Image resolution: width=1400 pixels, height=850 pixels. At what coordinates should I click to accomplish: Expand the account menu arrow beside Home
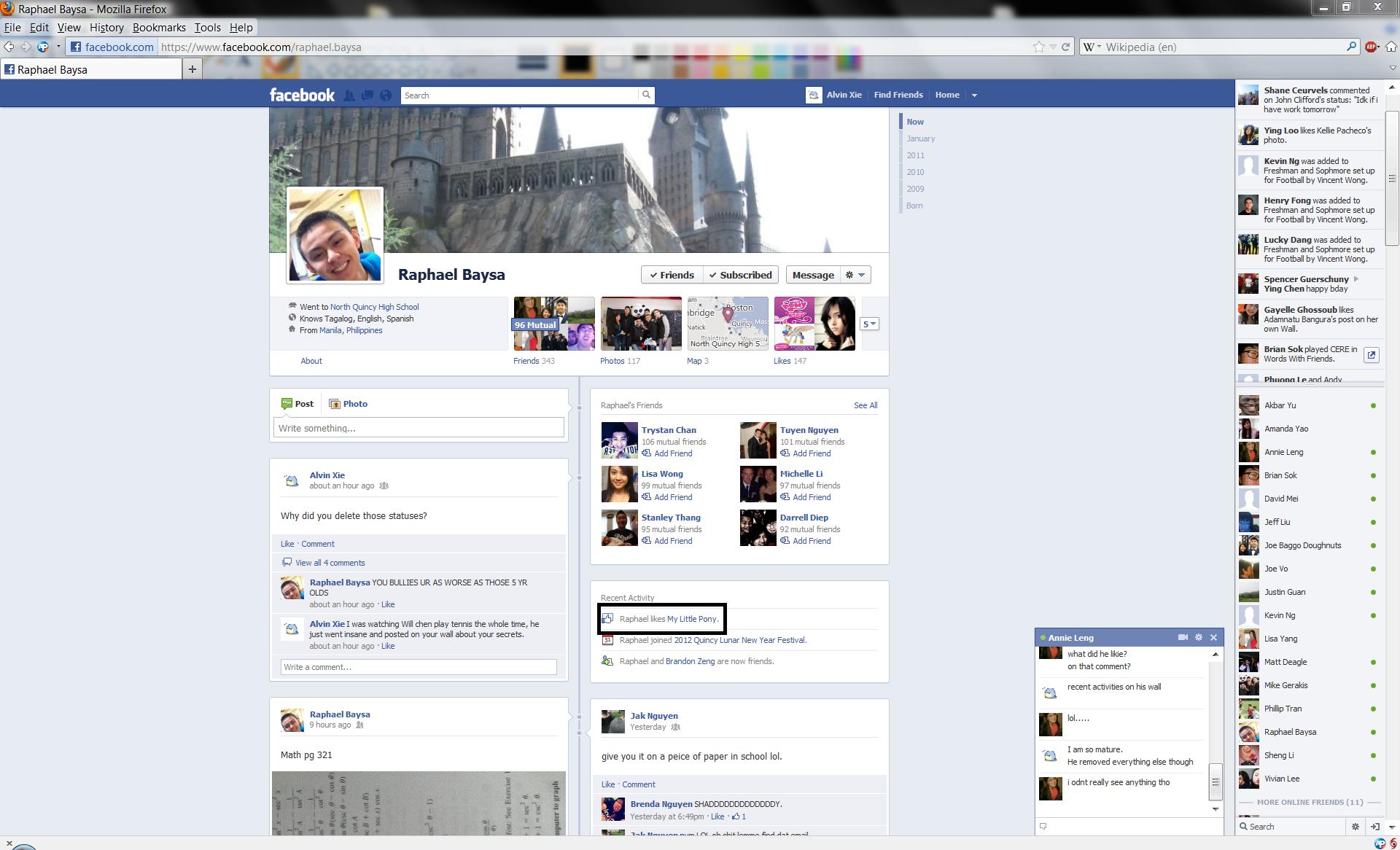(974, 95)
